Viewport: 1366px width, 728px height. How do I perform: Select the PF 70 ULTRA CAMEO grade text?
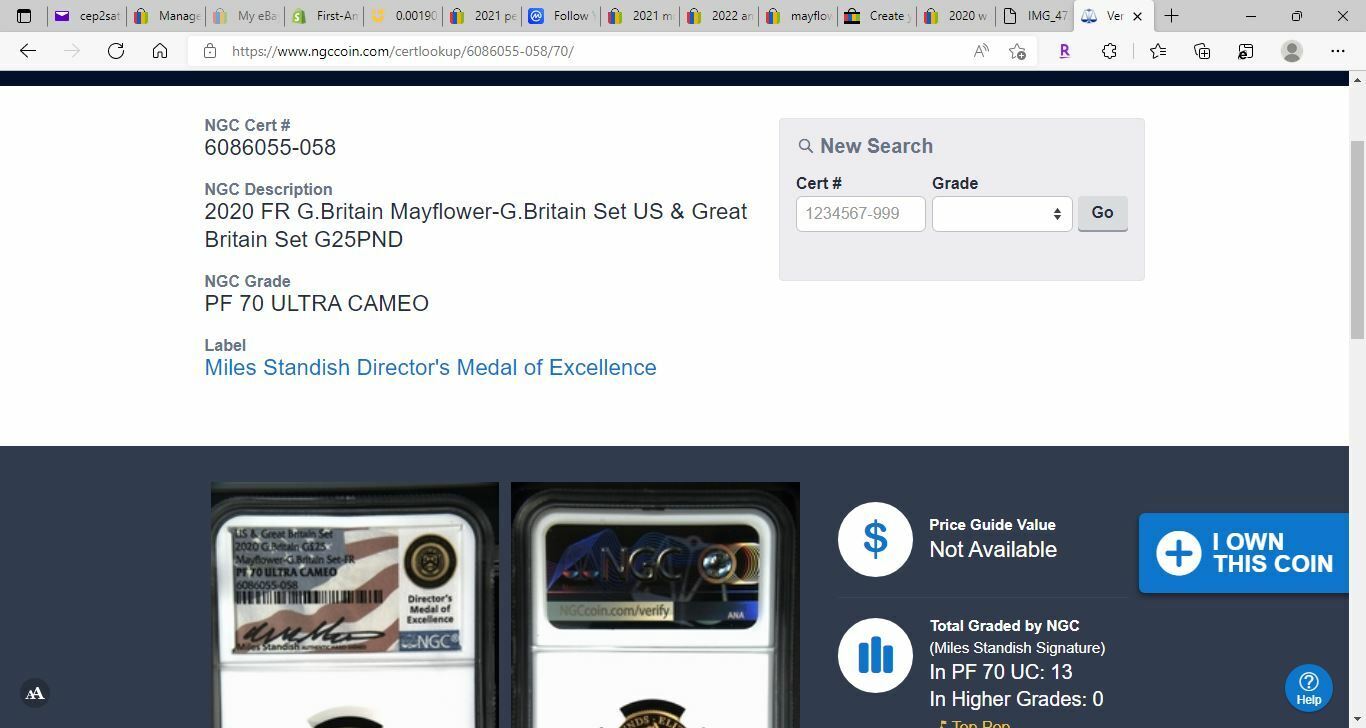pyautogui.click(x=316, y=303)
